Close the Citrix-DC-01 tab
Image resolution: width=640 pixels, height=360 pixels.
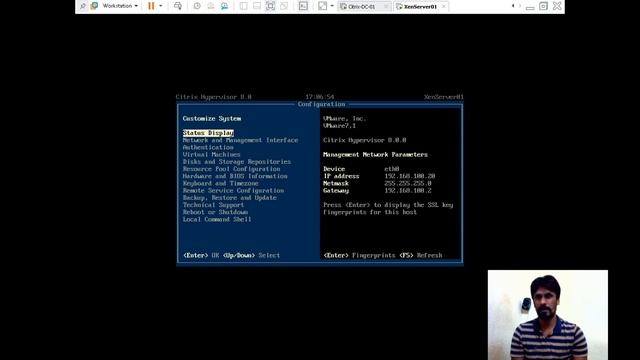(386, 7)
